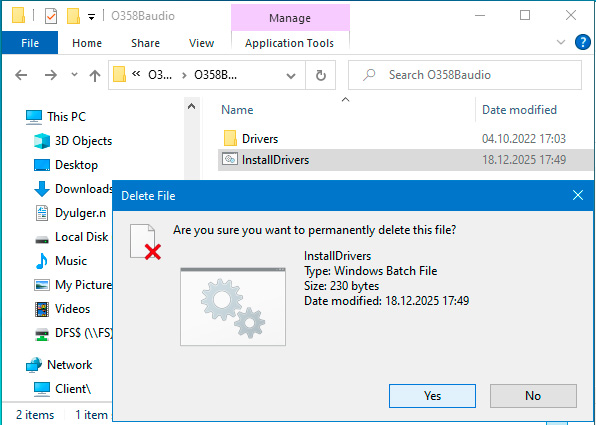Click Drivers date 04.10.2022 17:03
The image size is (596, 425).
tap(524, 139)
